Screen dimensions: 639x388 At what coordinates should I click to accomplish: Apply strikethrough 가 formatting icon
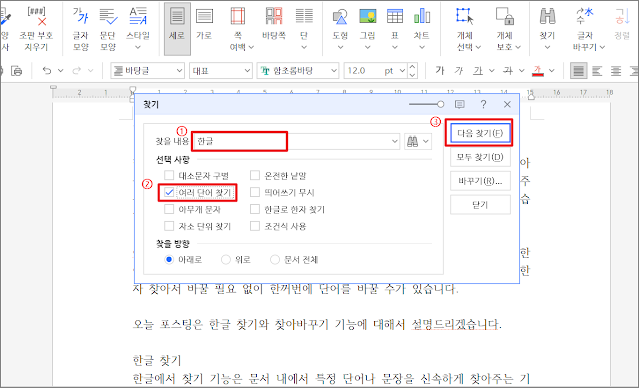coord(508,71)
